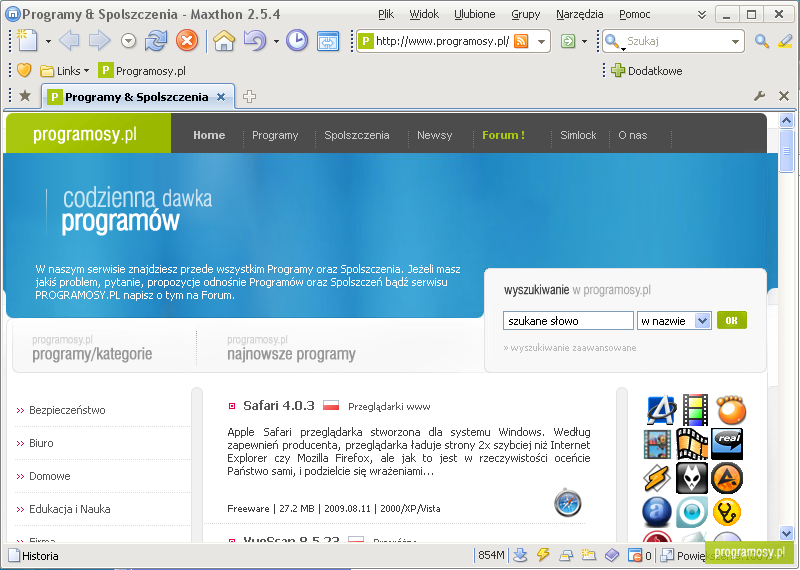800x570 pixels.
Task: Expand the Links favorites folder
Action: 65,71
